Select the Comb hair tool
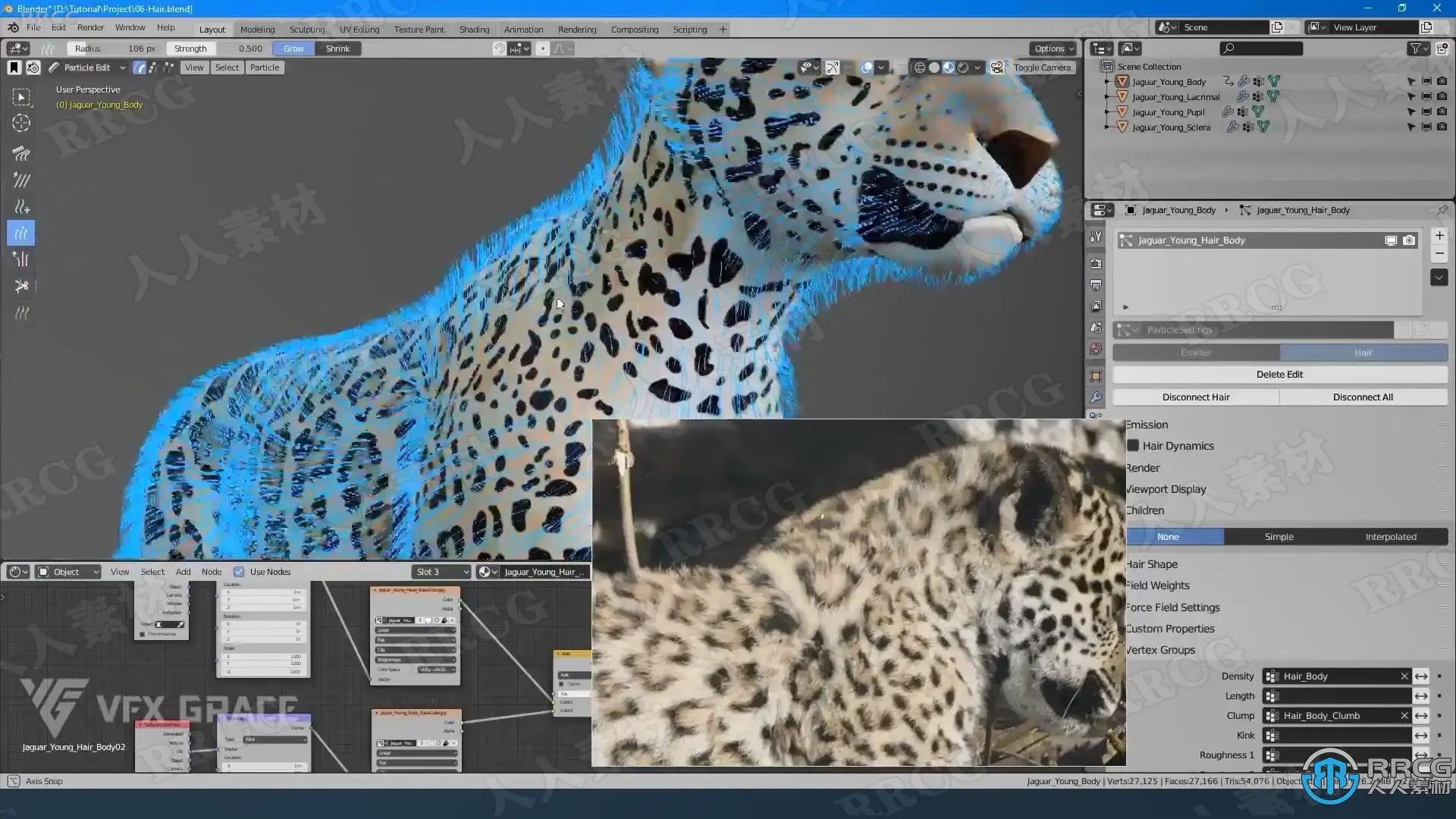 [21, 154]
